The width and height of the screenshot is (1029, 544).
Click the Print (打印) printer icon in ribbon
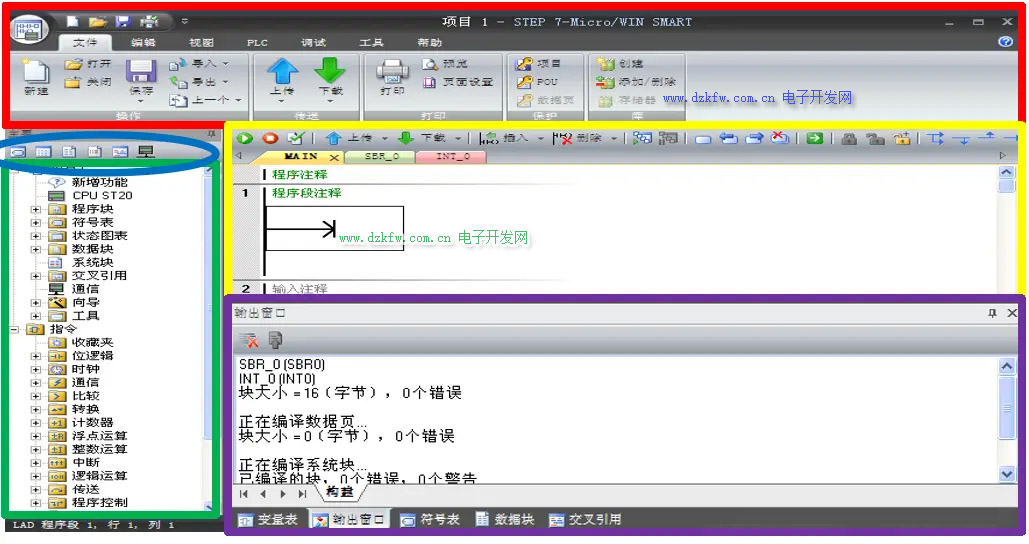pyautogui.click(x=392, y=73)
